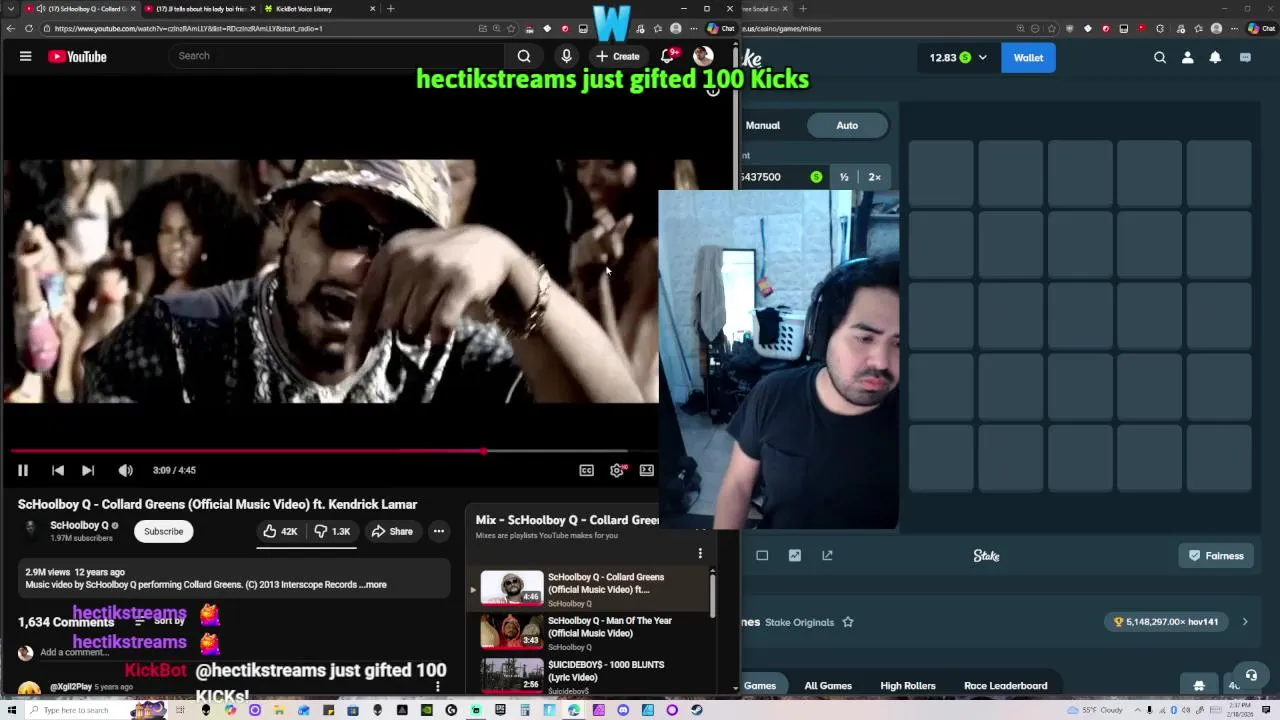1280x720 pixels.
Task: Open the Stake user profile icon
Action: pyautogui.click(x=1188, y=58)
